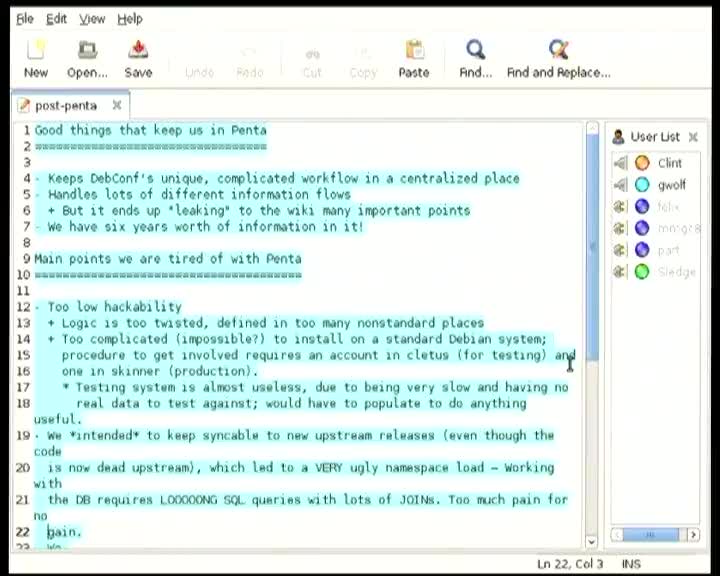Click Sledge's green color circle

[x=642, y=272]
